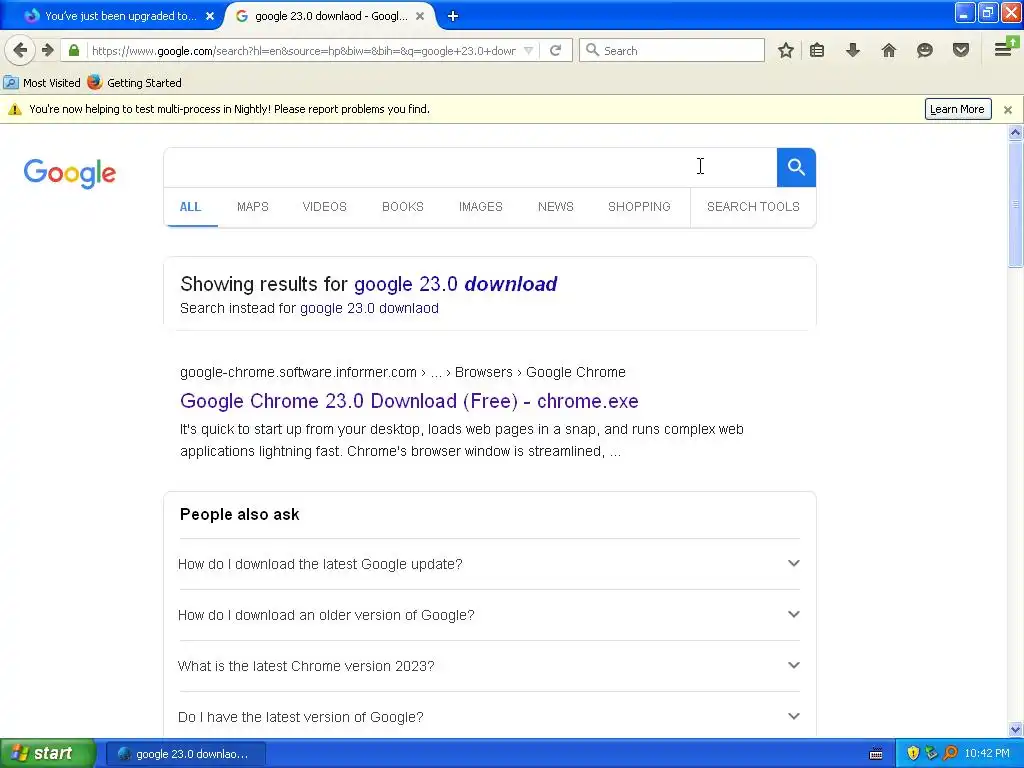Reload the page with the refresh icon

pos(555,50)
